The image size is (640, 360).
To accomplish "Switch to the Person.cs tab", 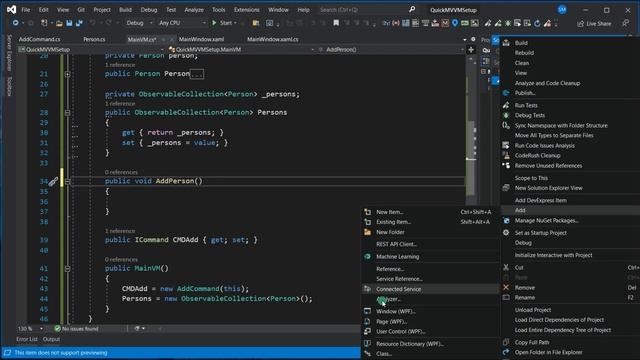I will [94, 40].
